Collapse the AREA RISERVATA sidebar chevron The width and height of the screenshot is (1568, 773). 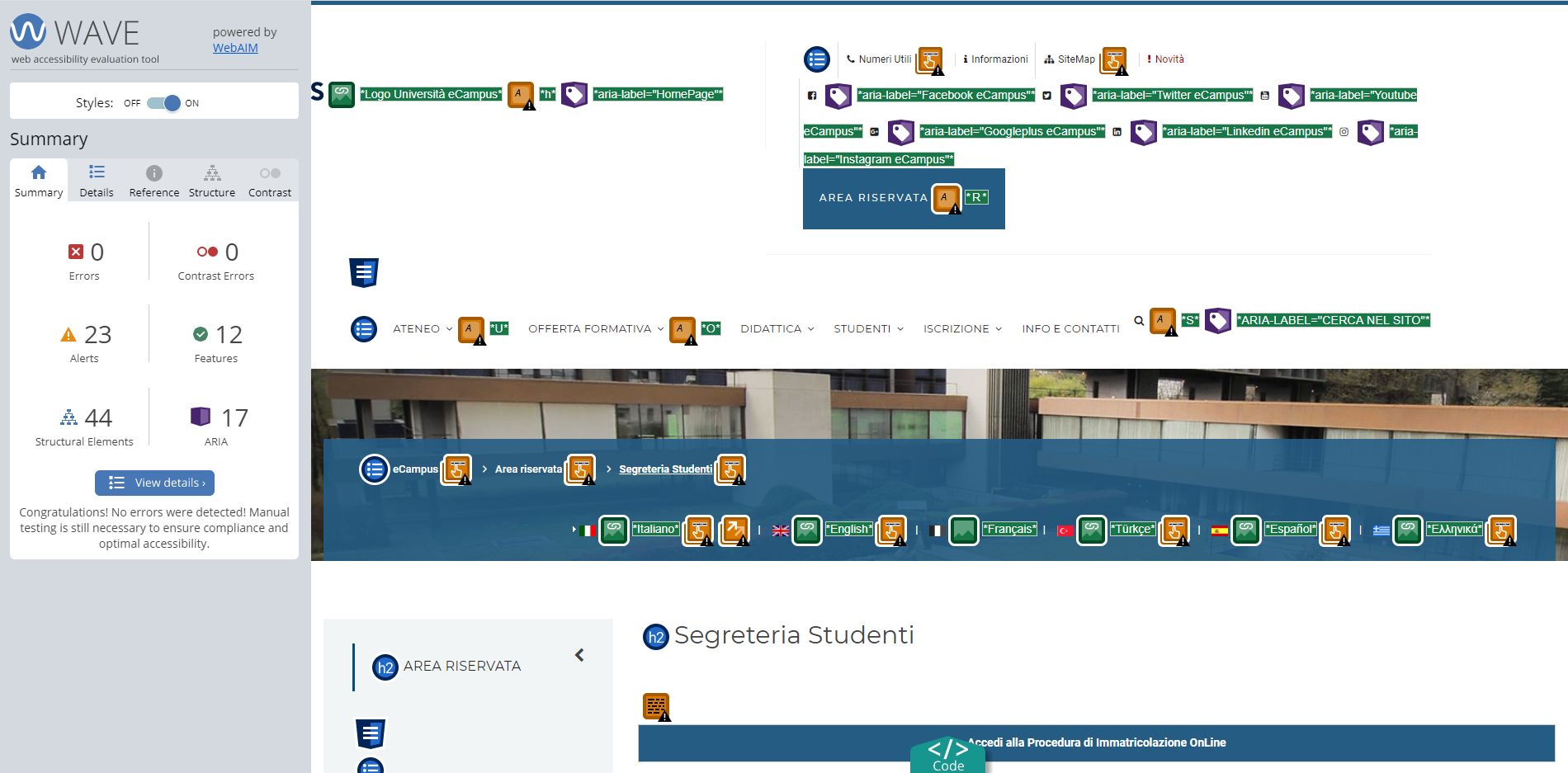[579, 655]
